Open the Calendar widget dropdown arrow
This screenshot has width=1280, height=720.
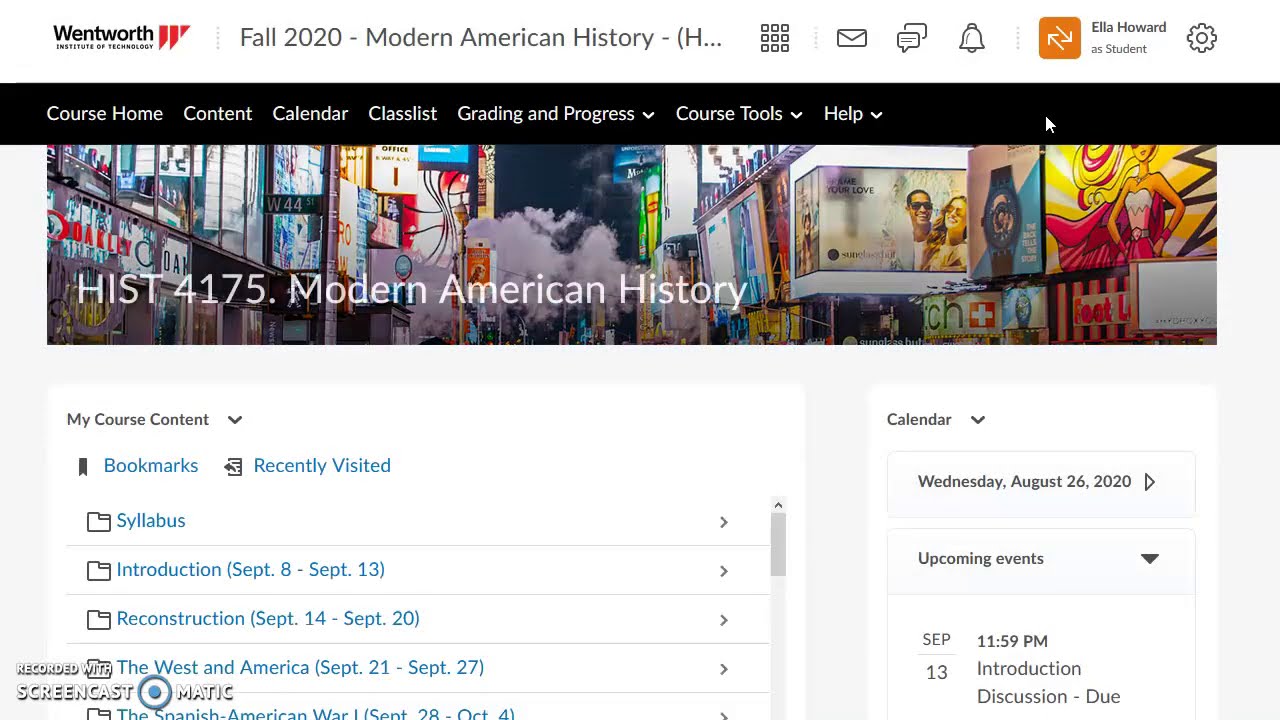coord(978,420)
